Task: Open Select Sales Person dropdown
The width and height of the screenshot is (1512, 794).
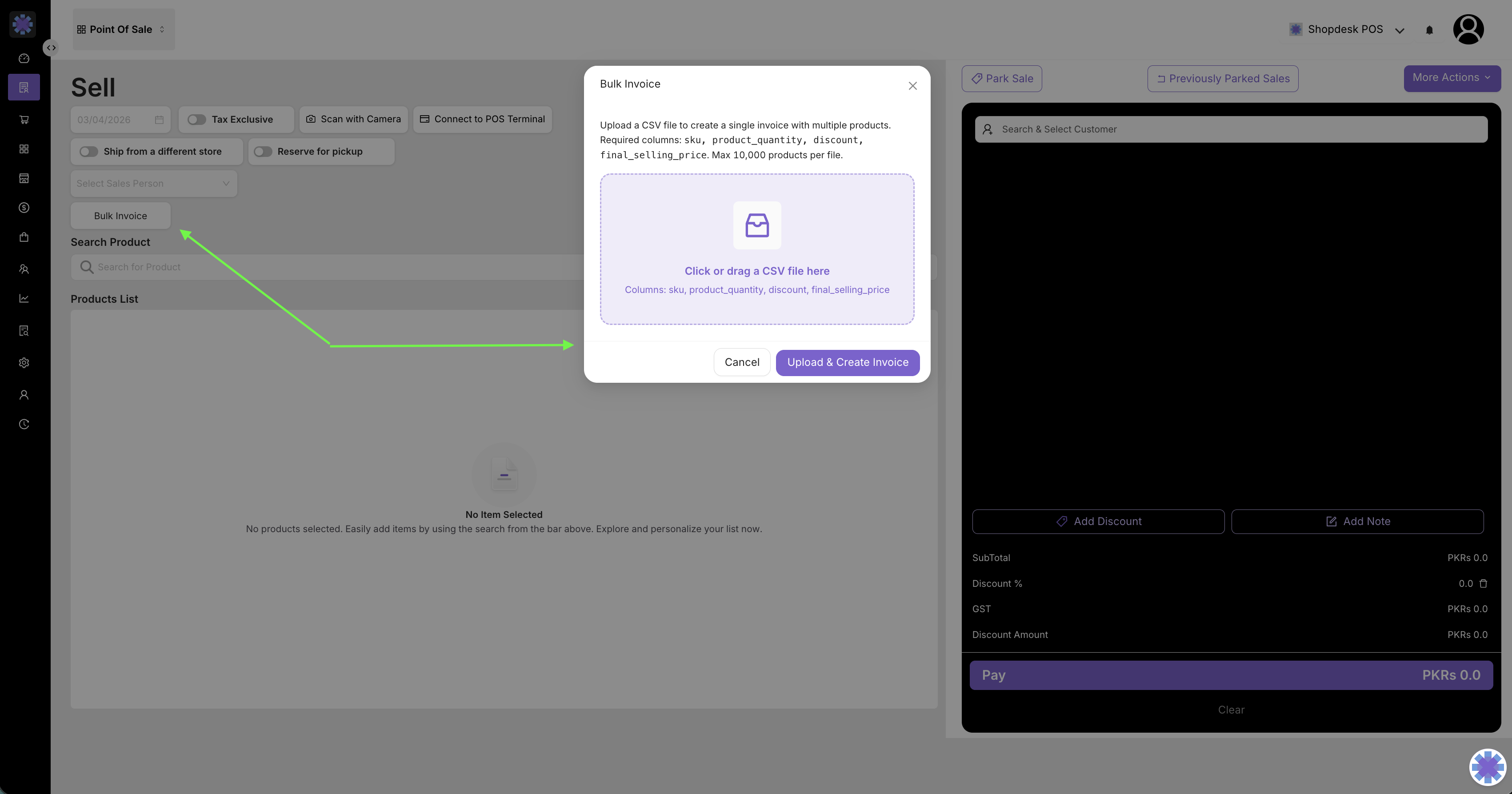Action: (154, 184)
